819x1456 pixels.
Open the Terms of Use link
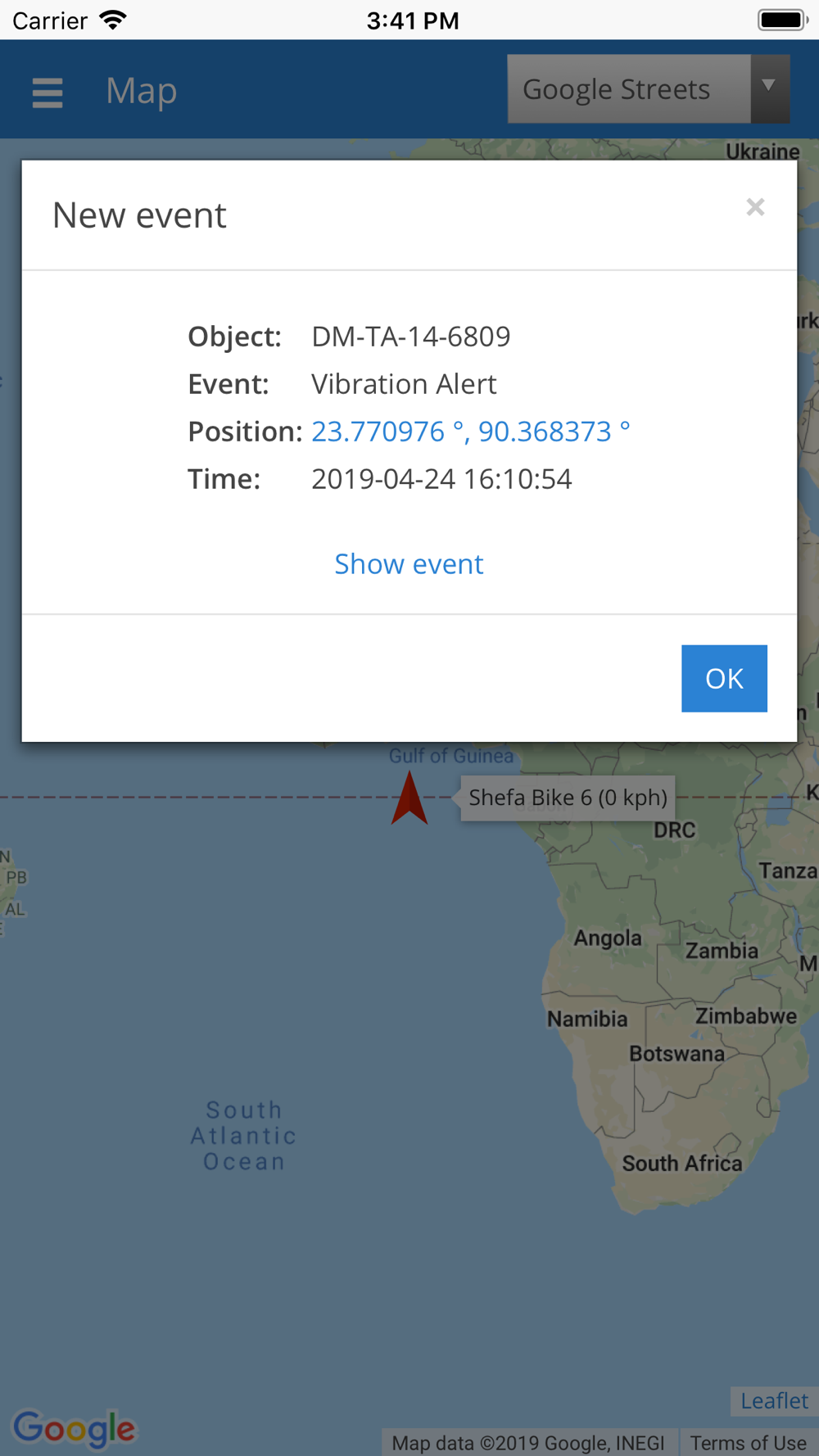point(748,1442)
